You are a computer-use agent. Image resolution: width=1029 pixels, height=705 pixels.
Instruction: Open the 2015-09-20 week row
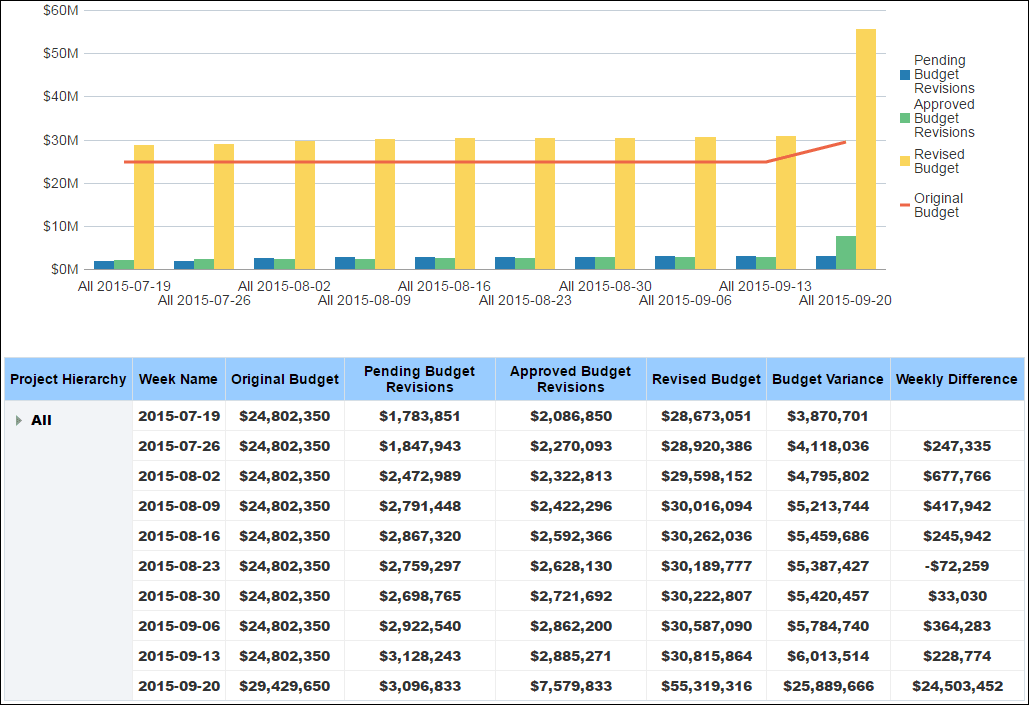178,688
